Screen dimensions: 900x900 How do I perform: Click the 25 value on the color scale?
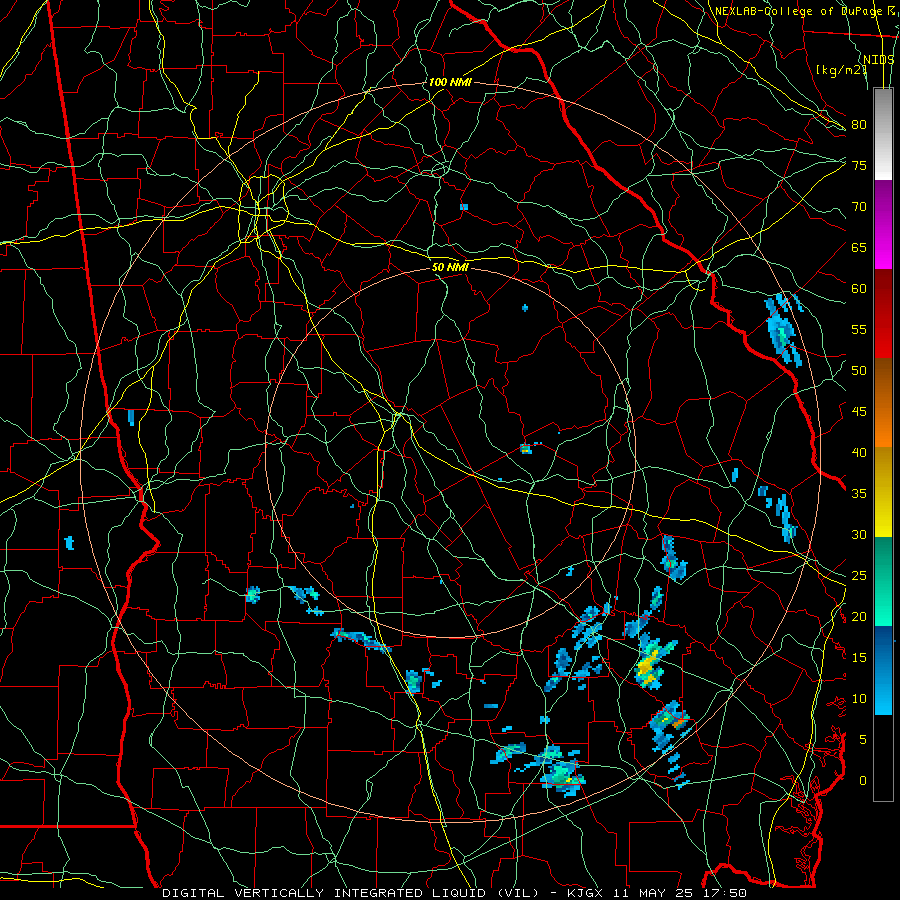(x=859, y=576)
